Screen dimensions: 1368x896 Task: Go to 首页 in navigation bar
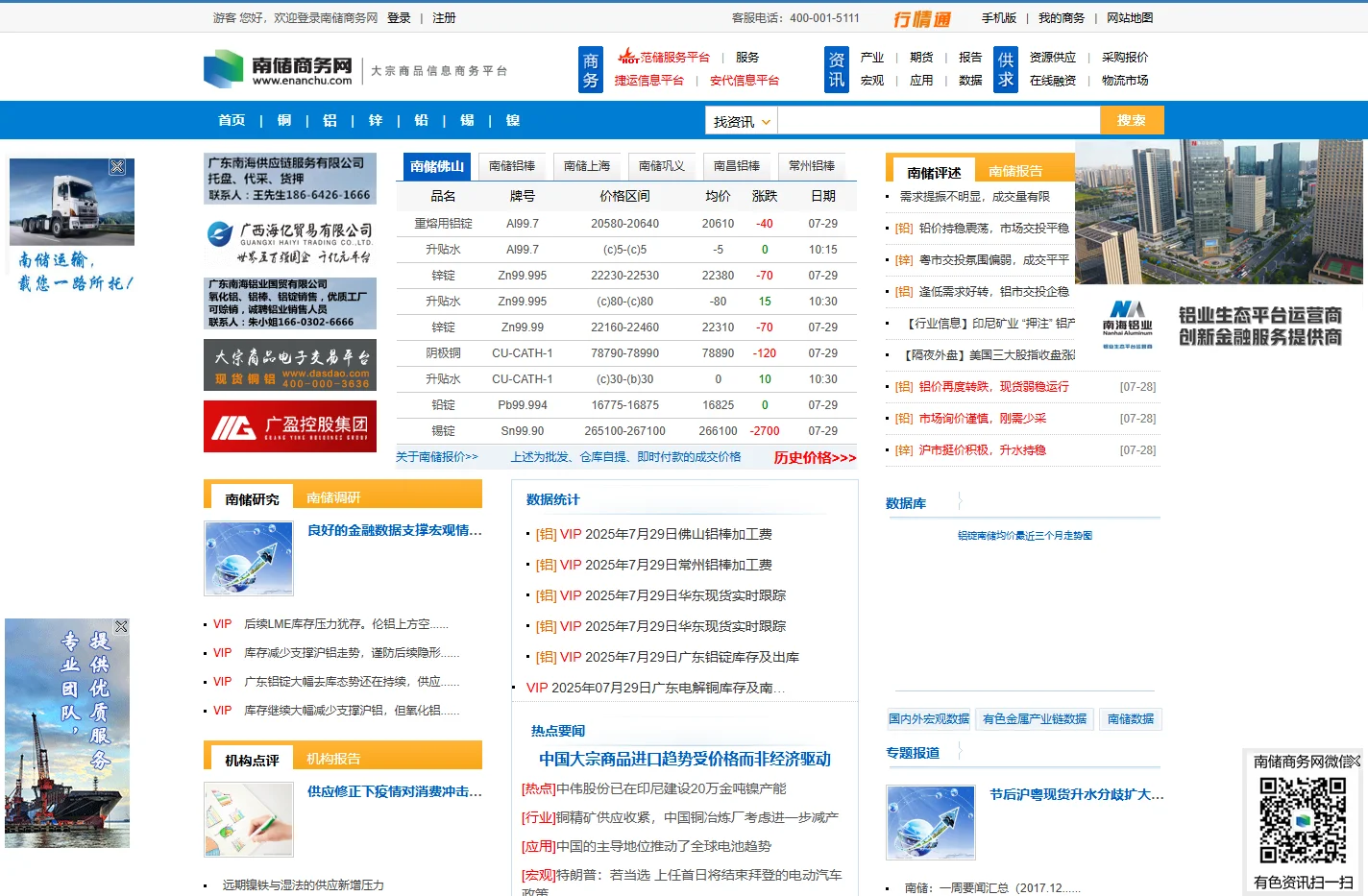(x=232, y=120)
